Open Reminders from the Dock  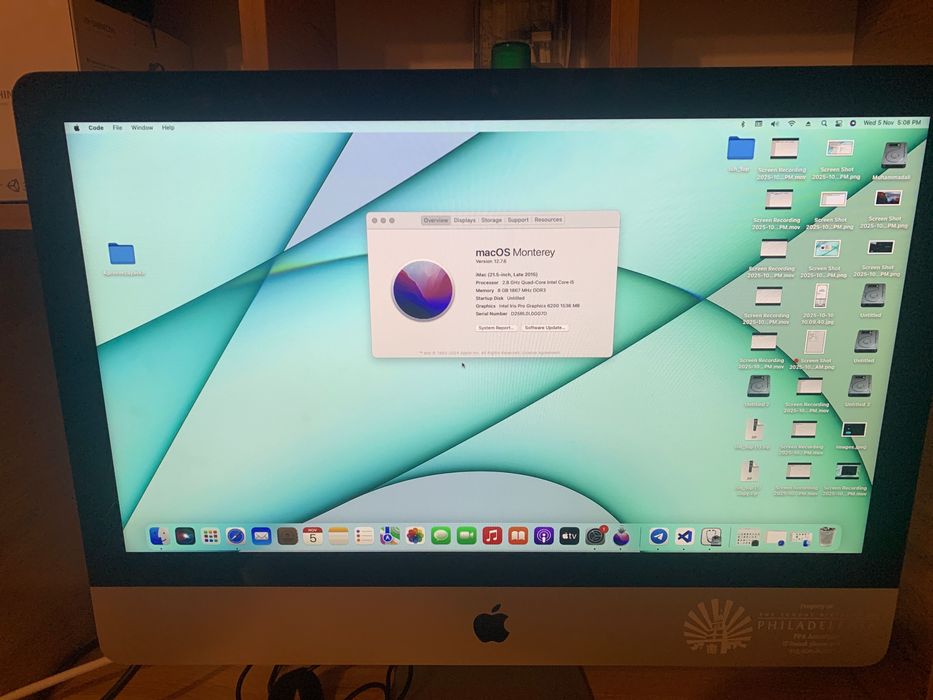point(364,536)
